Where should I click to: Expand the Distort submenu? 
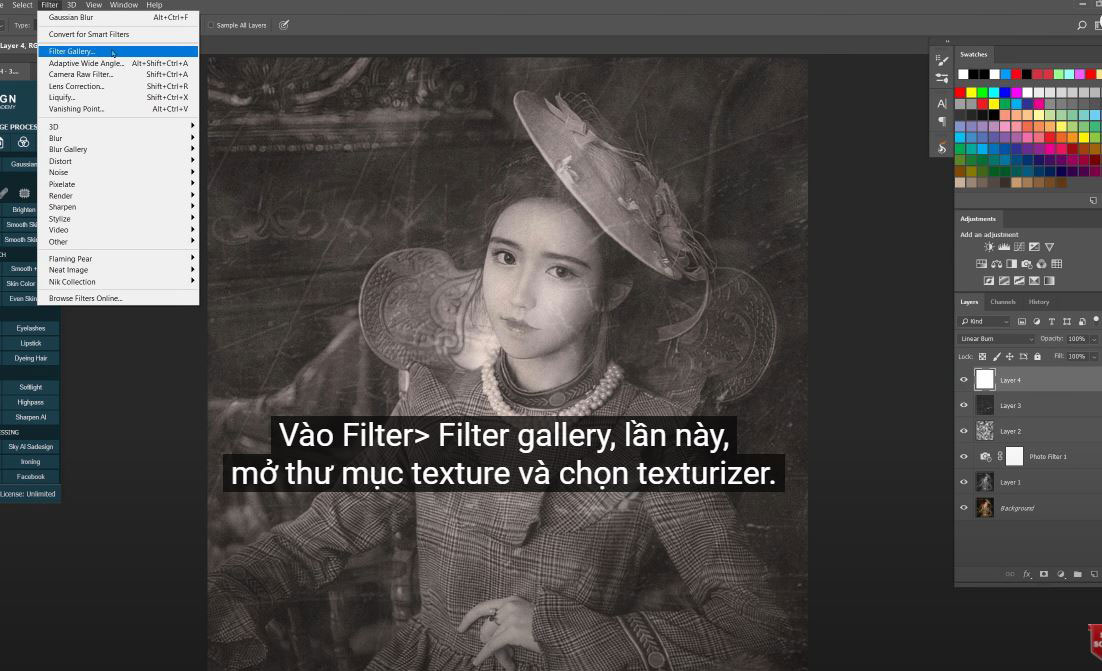(x=118, y=161)
